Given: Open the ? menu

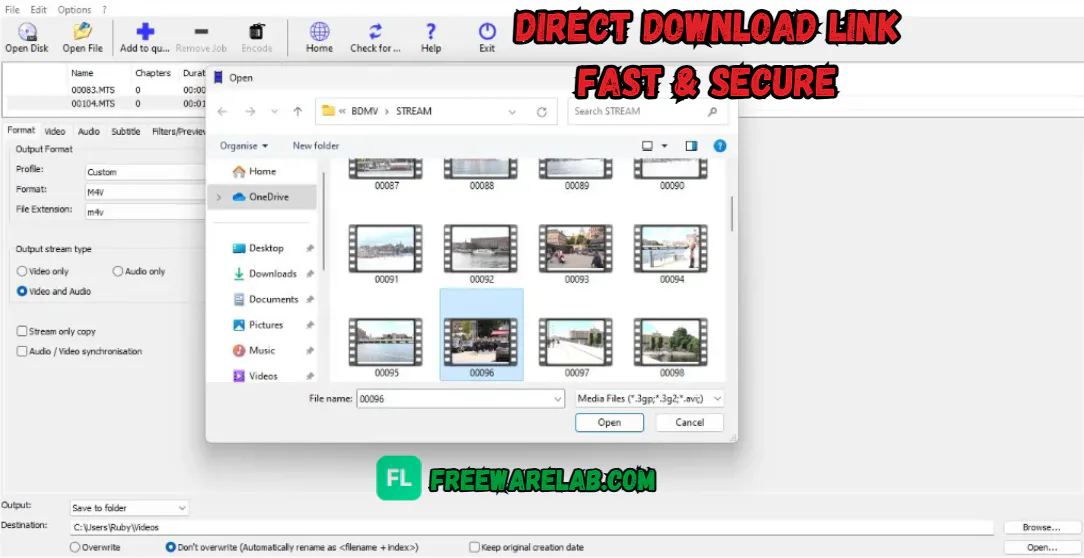Looking at the screenshot, I should tap(104, 10).
